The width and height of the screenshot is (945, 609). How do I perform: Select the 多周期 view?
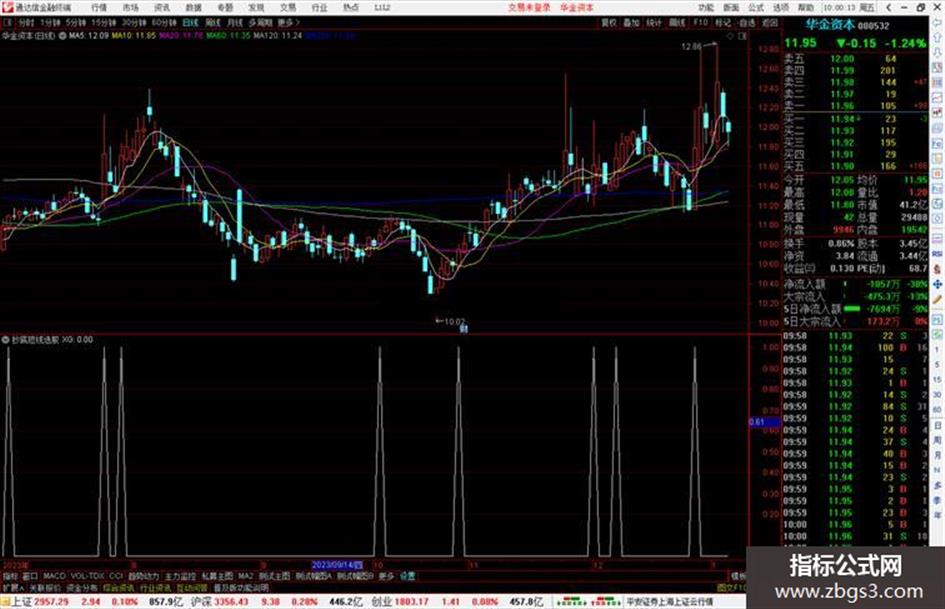(x=260, y=22)
